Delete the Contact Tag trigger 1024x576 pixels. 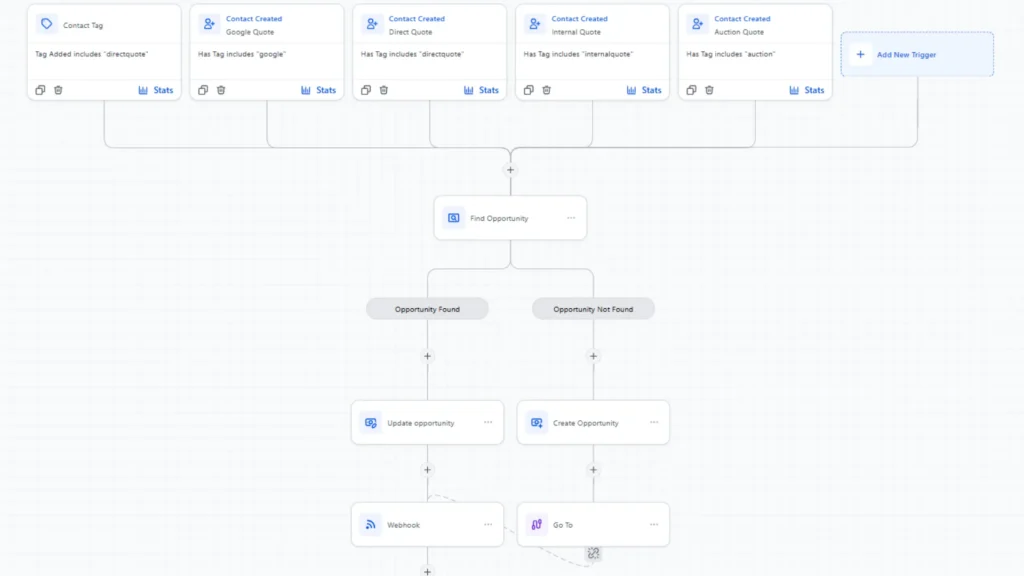(58, 90)
